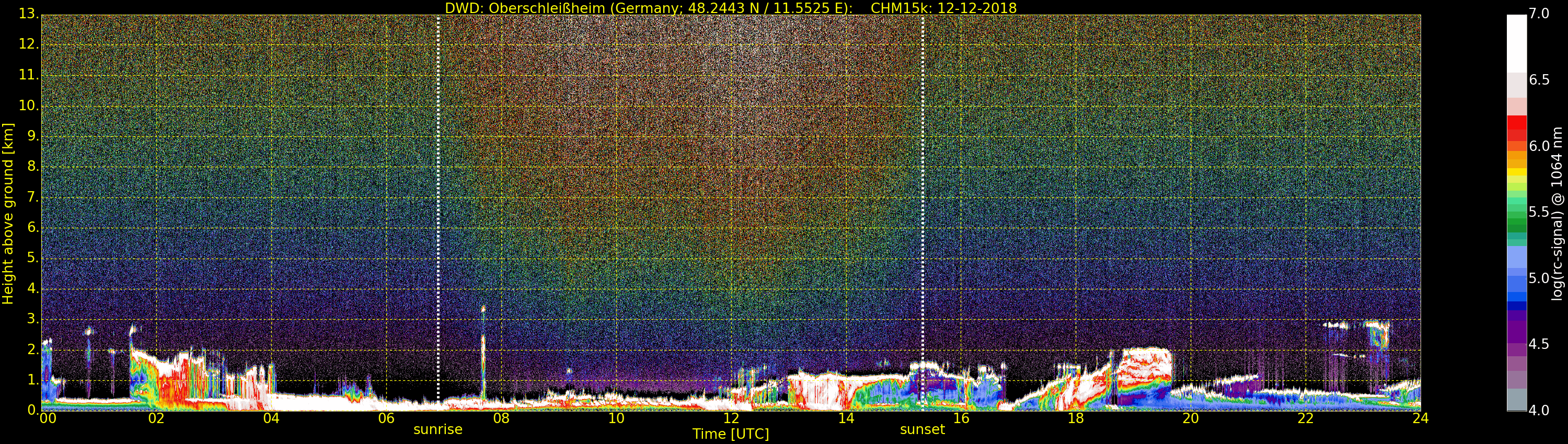
Task: Click the colorbar value '5.0'
Action: [1539, 278]
